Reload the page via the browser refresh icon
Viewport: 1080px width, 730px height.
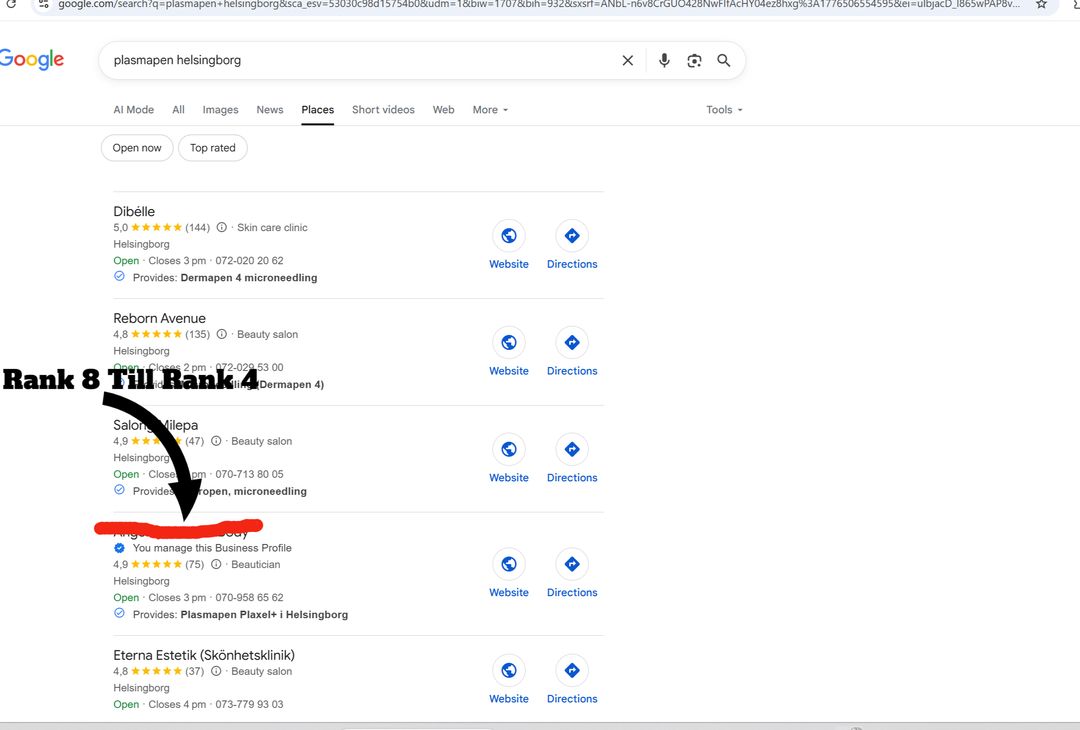pos(11,5)
